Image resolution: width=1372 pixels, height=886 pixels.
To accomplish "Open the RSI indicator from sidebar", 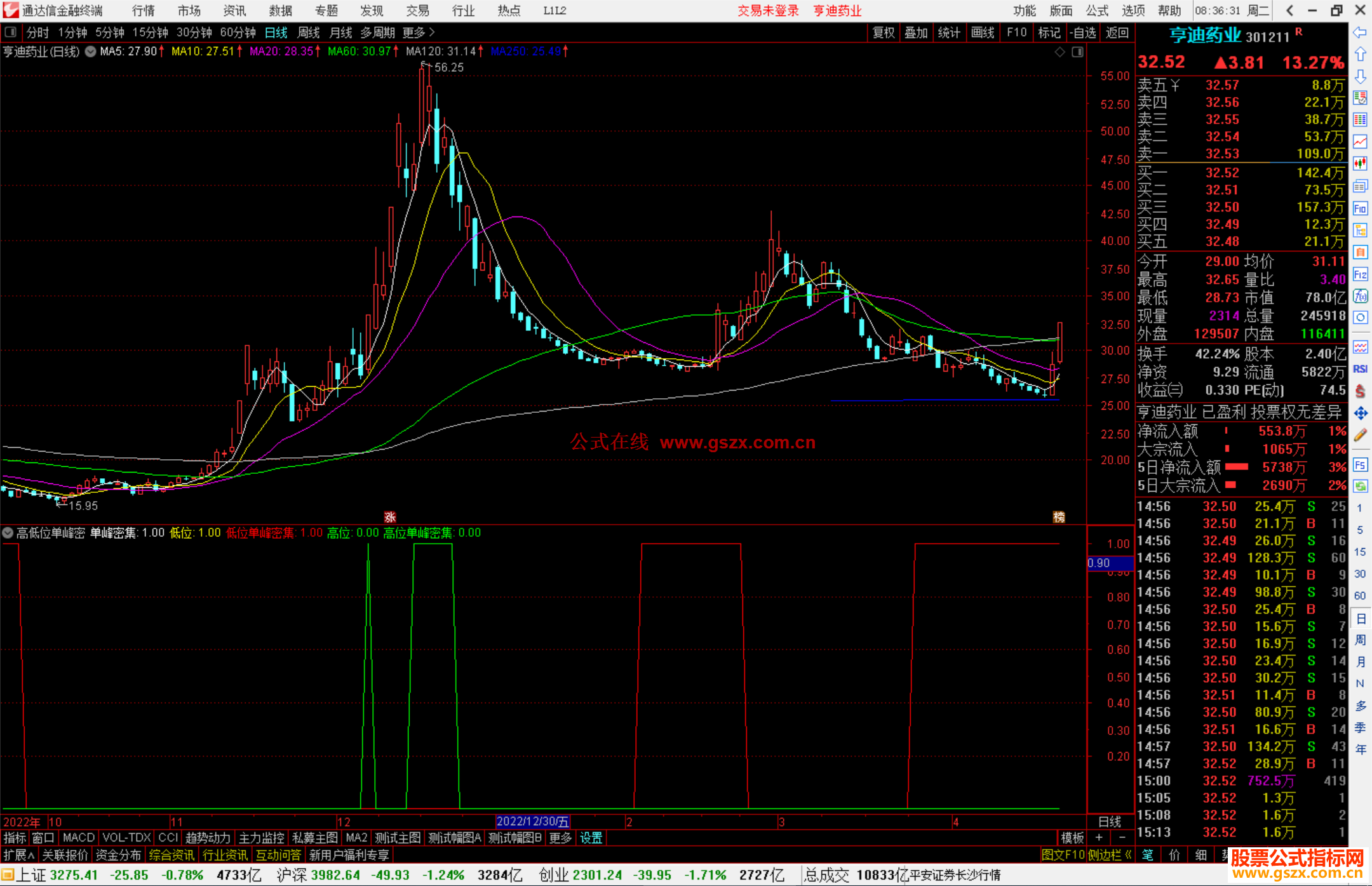I will [1360, 369].
